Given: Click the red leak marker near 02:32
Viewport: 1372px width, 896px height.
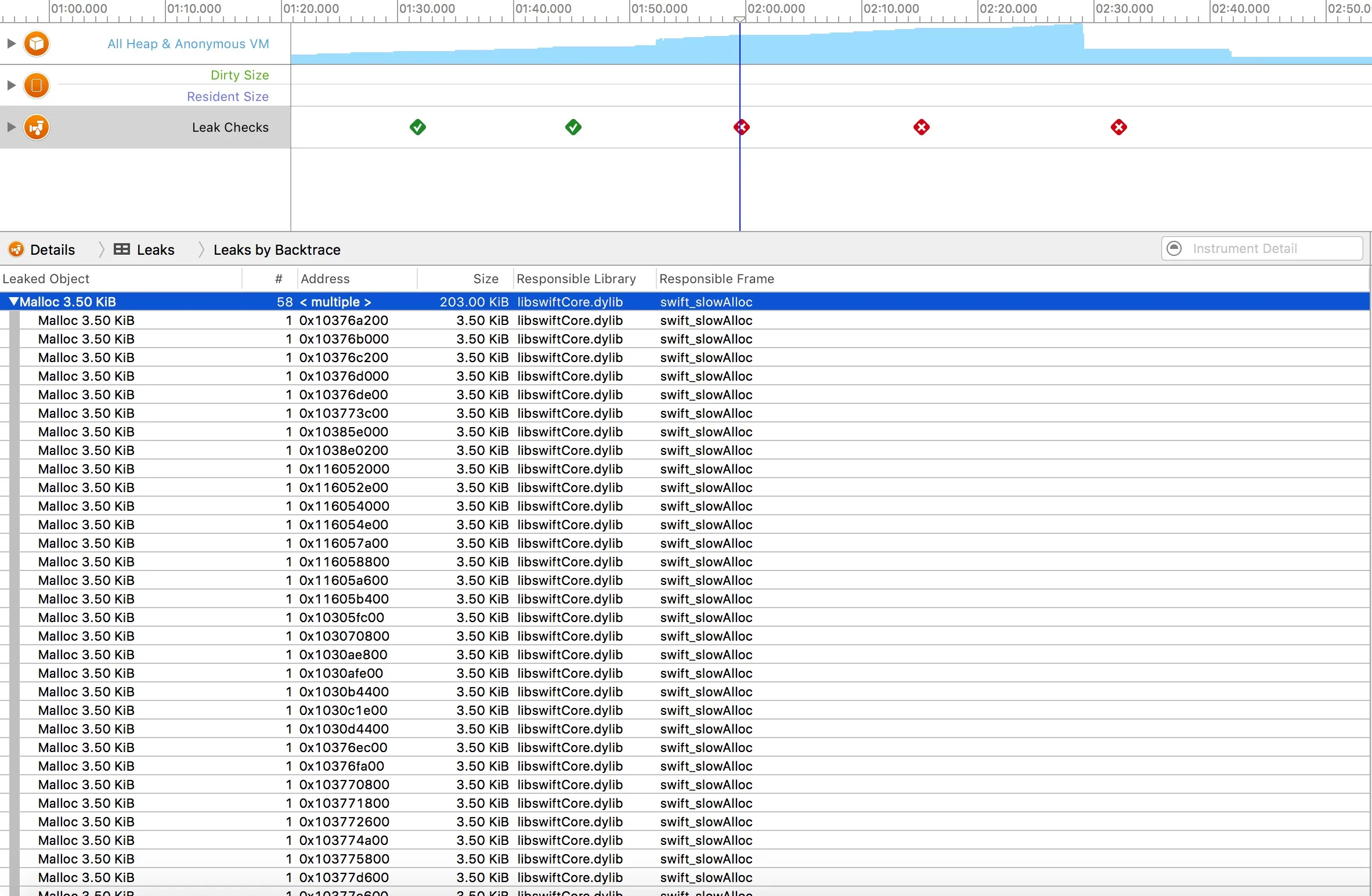Looking at the screenshot, I should [x=1119, y=127].
